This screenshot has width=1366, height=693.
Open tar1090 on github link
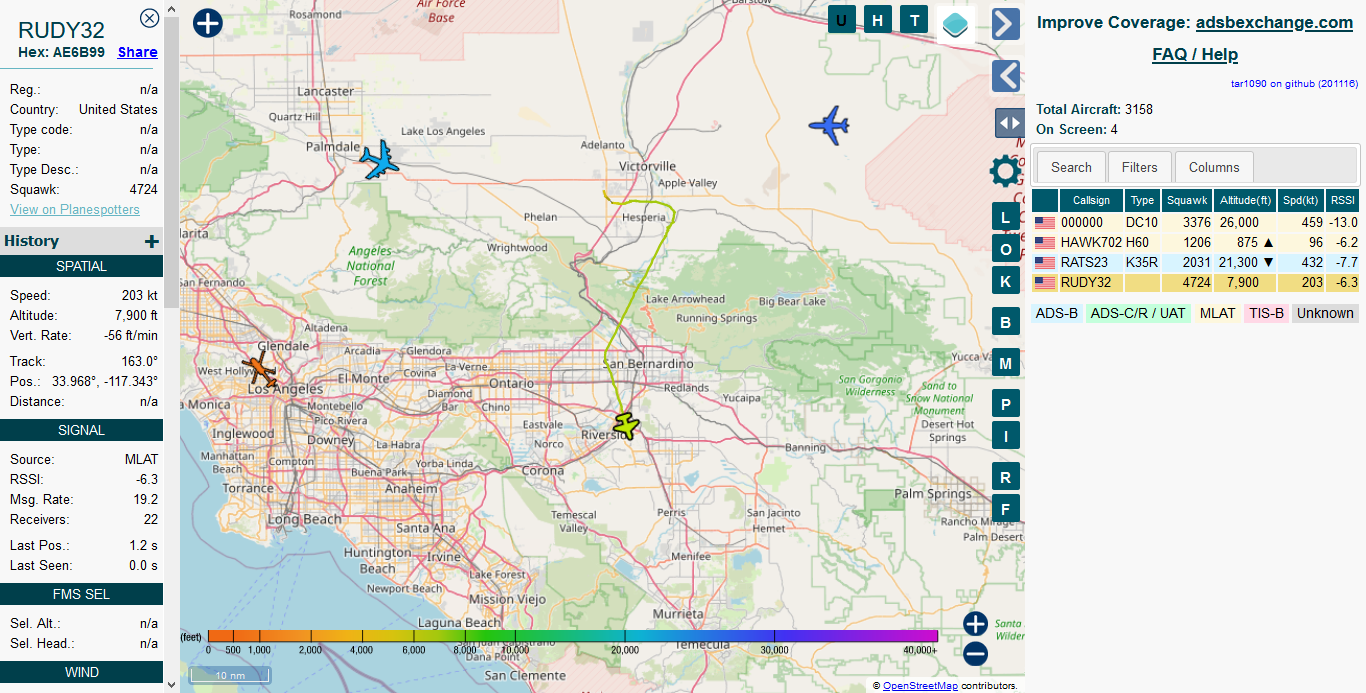[1294, 84]
